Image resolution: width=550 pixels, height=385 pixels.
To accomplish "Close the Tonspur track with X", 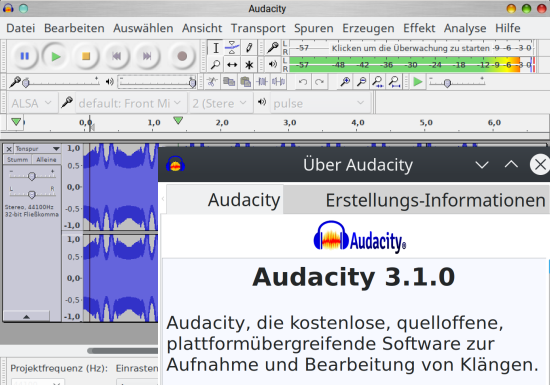I will point(9,149).
